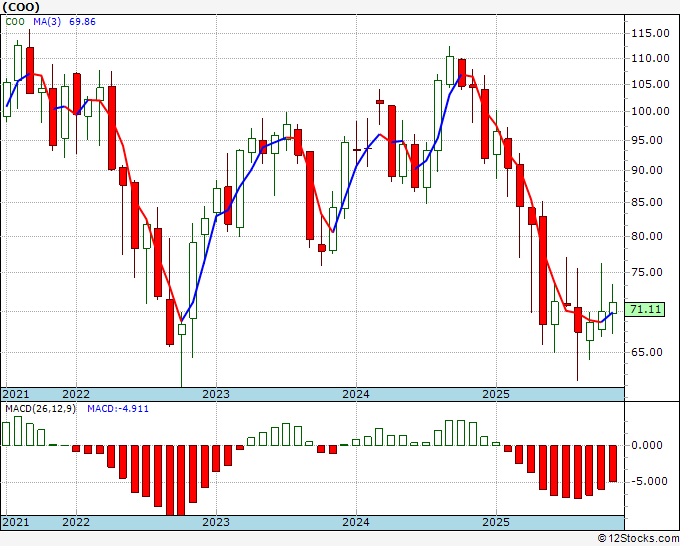Click the latest green candlestick near 71
The width and height of the screenshot is (680, 546).
click(x=613, y=307)
